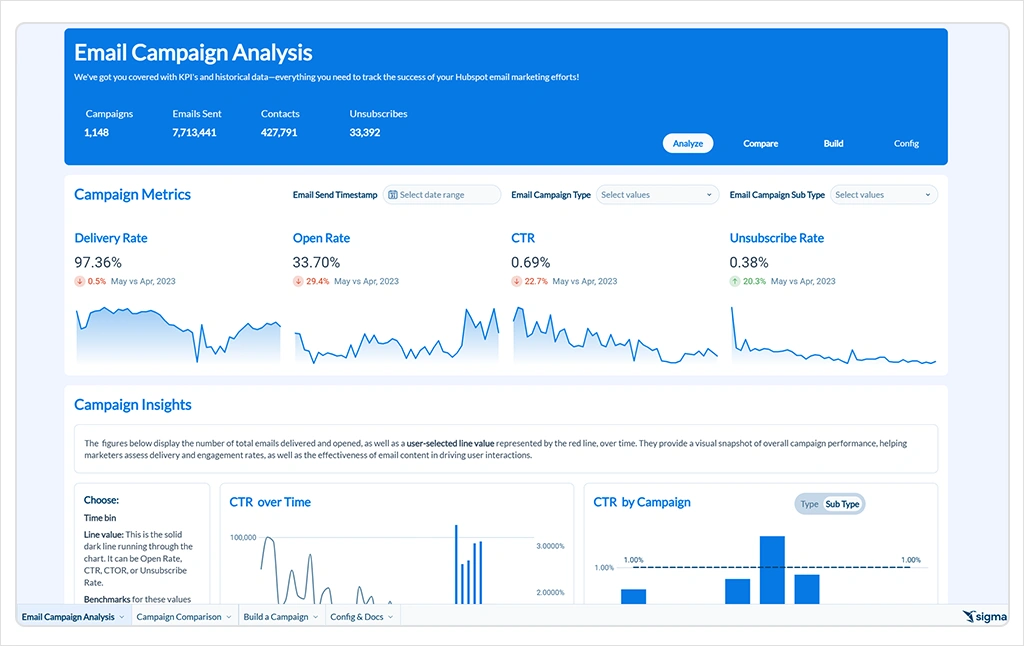Open the Email Campaign Type dropdown

[657, 195]
